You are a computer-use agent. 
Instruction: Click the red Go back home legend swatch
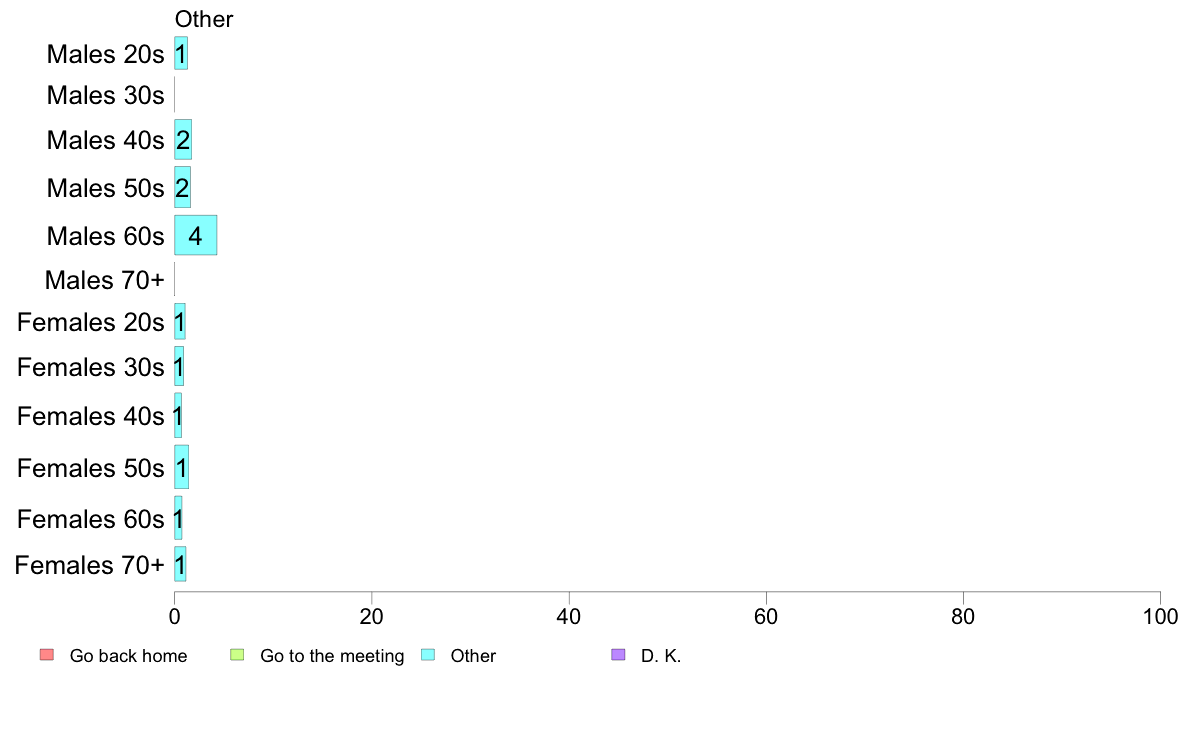pyautogui.click(x=47, y=654)
